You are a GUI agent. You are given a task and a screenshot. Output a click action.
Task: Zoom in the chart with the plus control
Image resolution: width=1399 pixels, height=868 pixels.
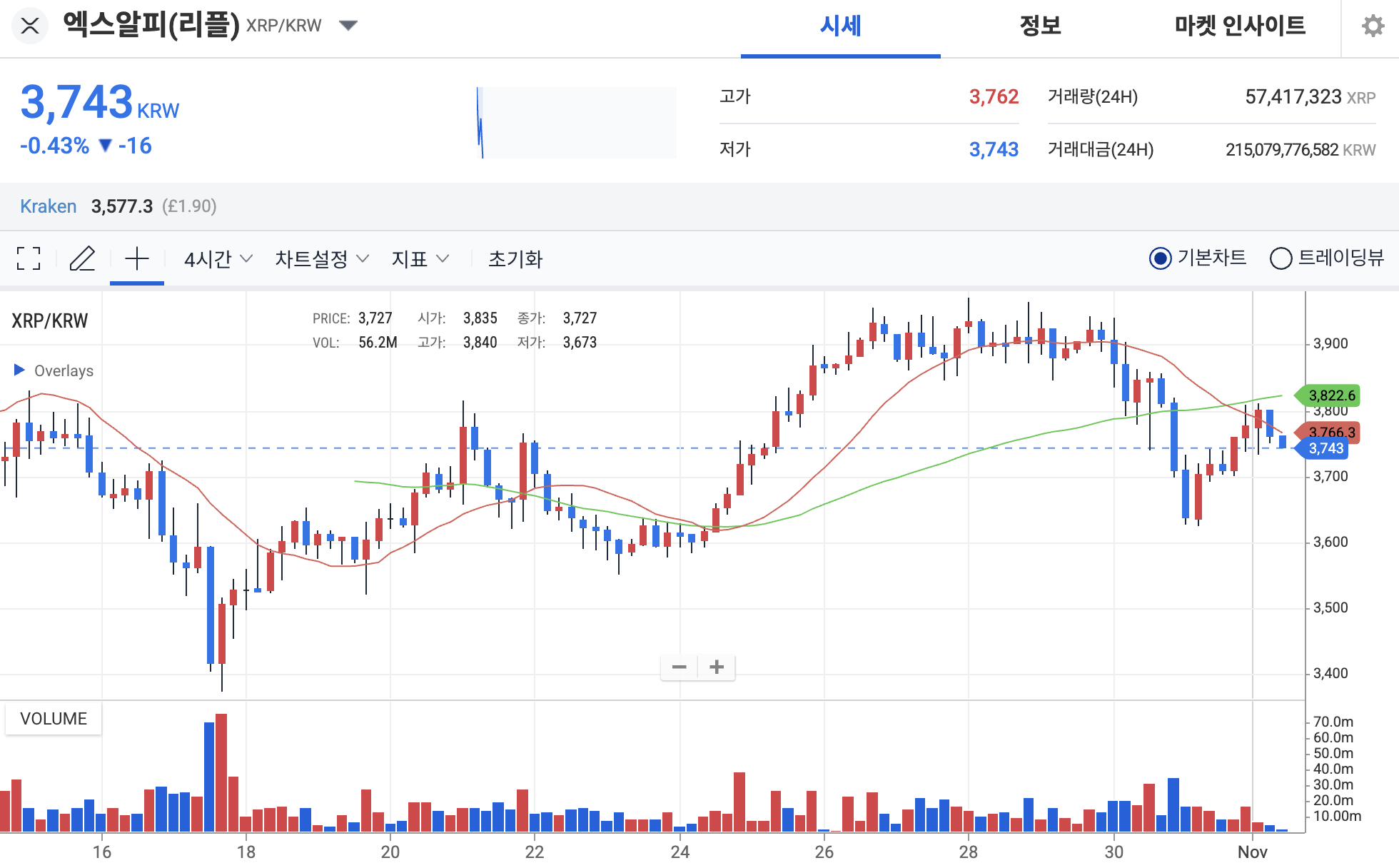[717, 666]
